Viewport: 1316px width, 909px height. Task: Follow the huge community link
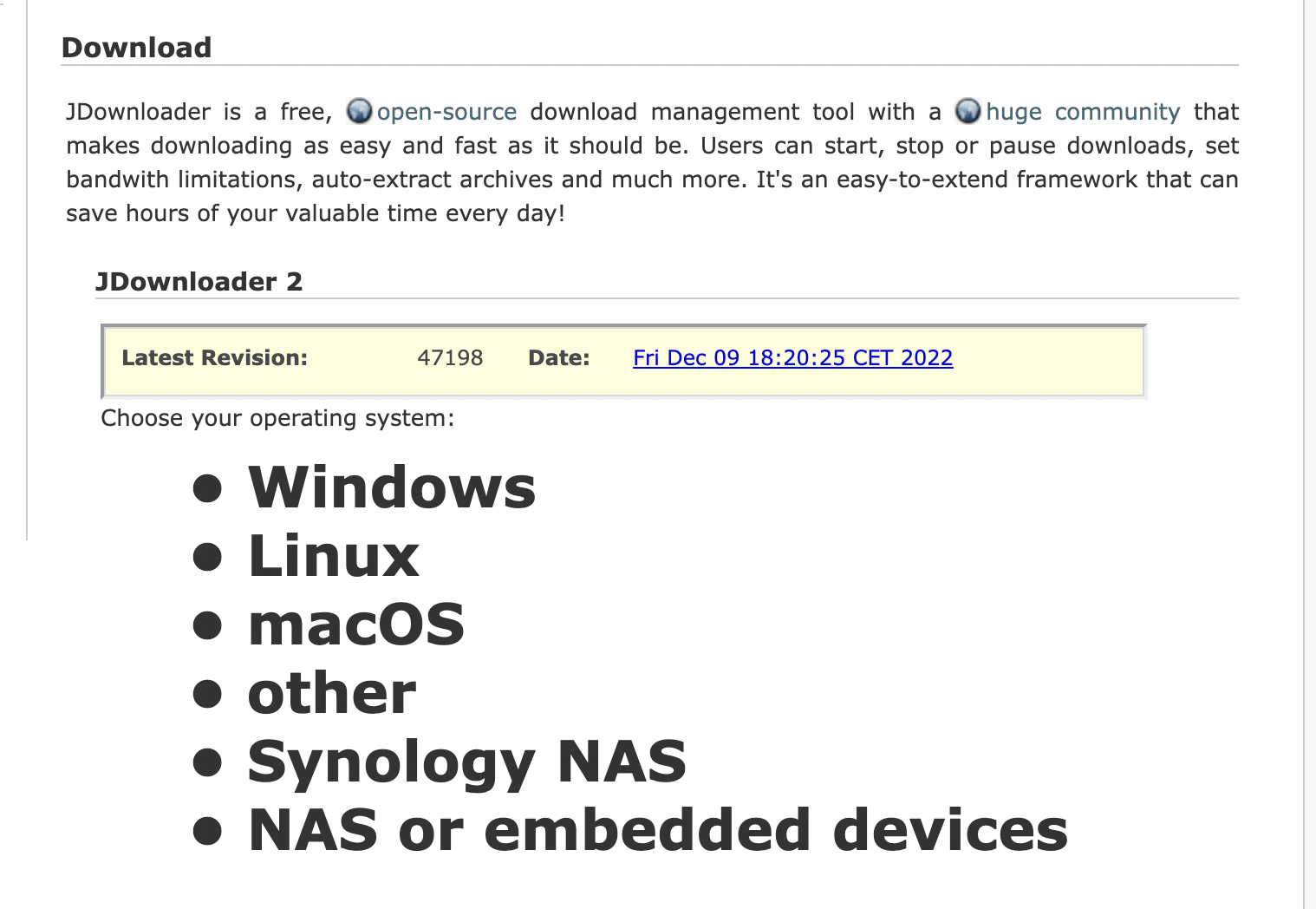(1083, 112)
